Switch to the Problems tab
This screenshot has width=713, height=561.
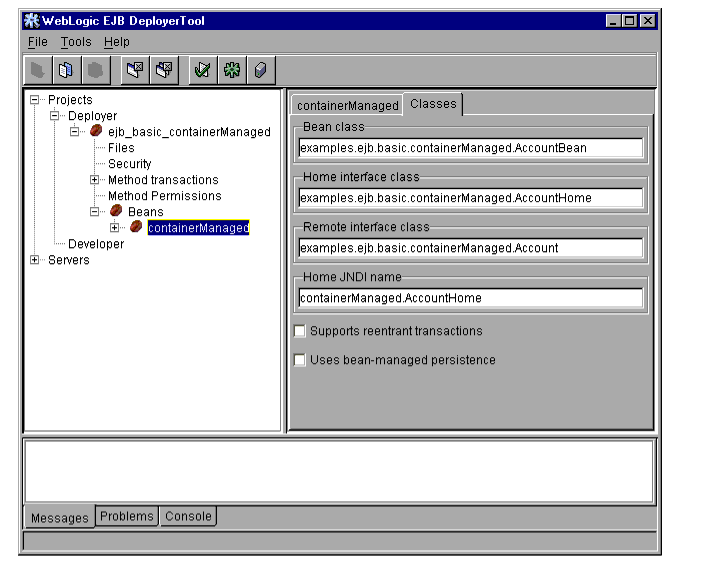(127, 516)
